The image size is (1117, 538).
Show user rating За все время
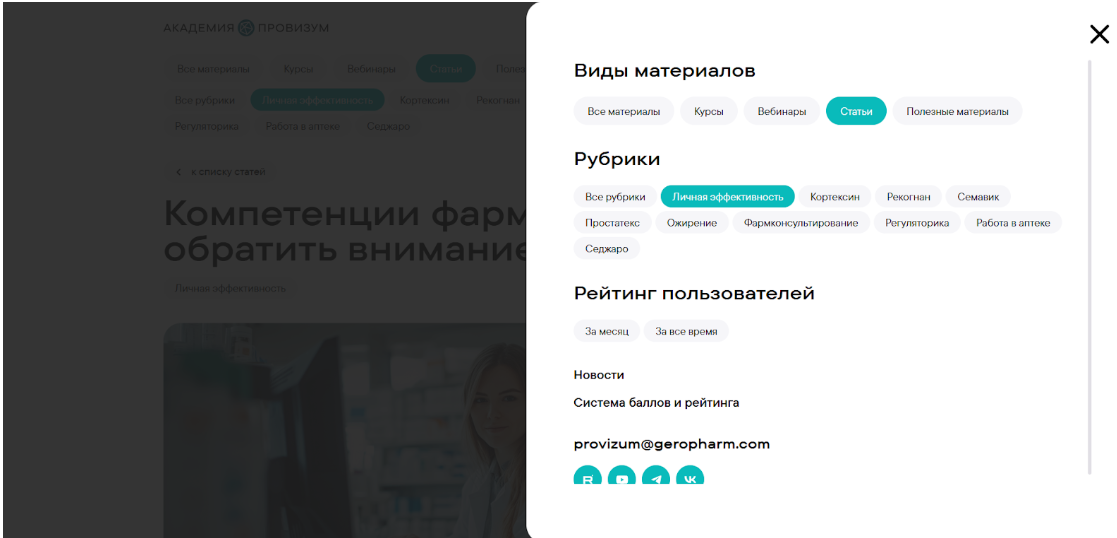coord(686,331)
